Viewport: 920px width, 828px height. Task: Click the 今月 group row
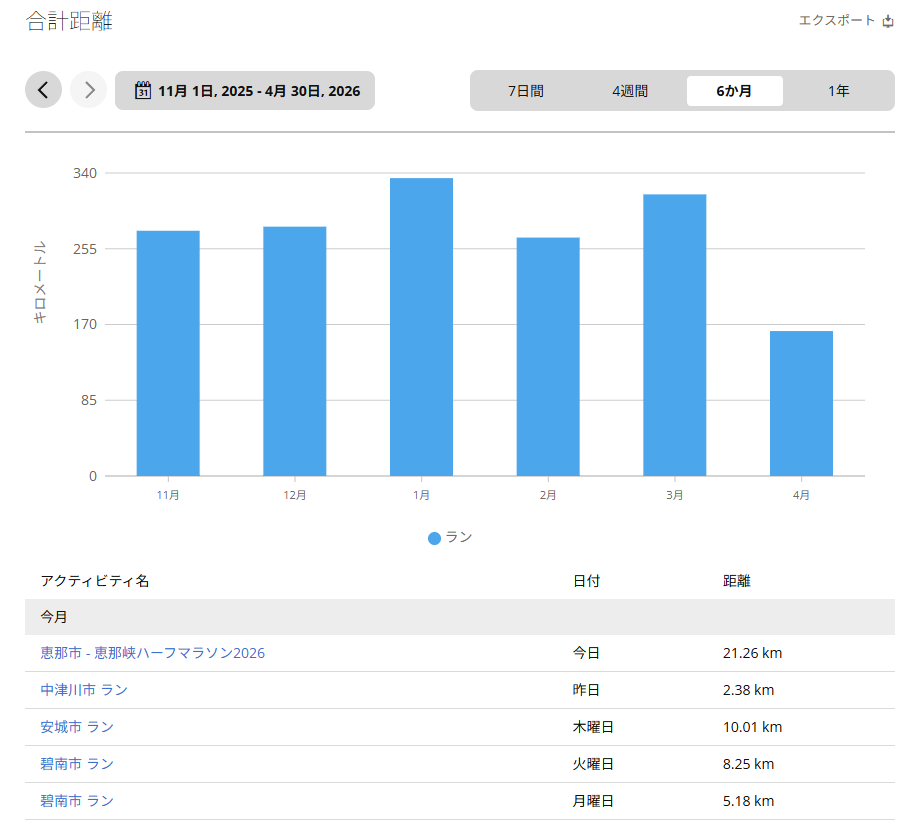pos(460,617)
